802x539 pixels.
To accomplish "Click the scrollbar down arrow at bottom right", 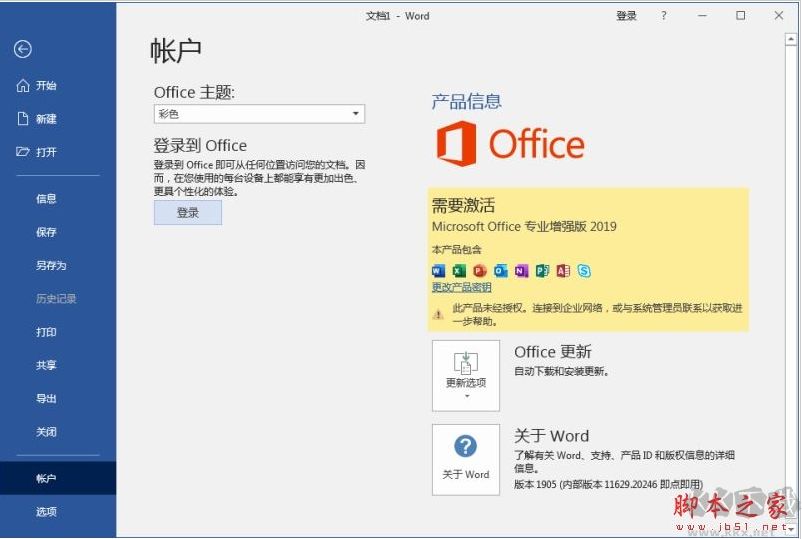I will coord(791,529).
